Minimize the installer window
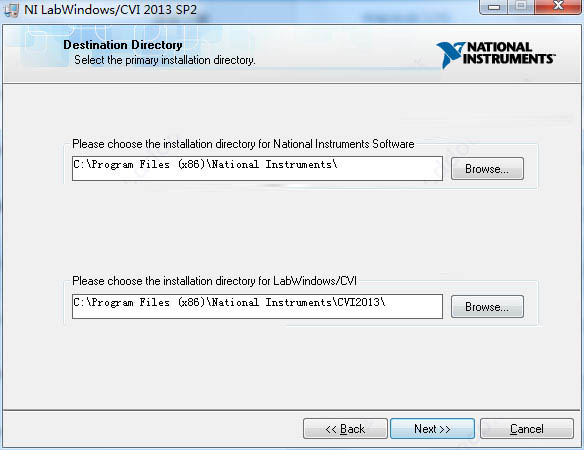 click(494, 7)
